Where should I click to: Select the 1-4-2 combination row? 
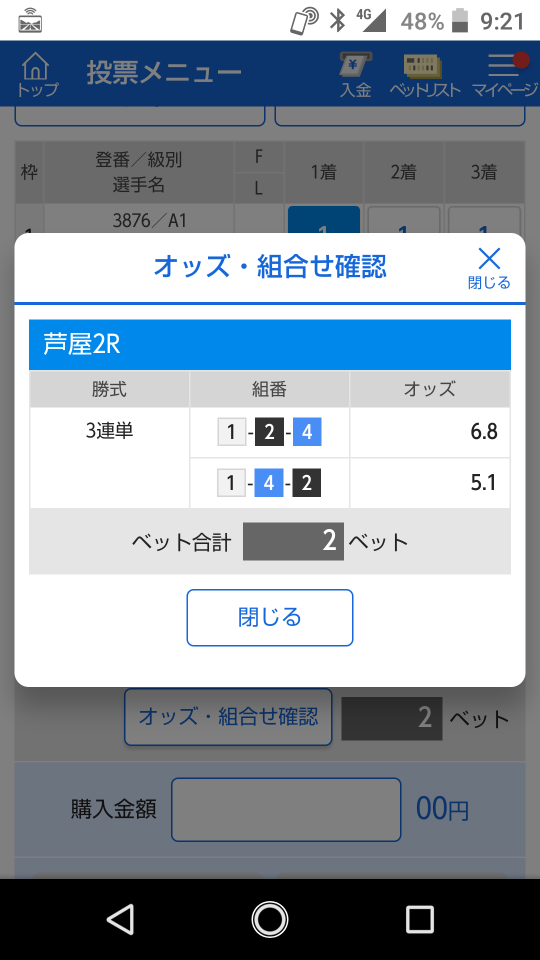pyautogui.click(x=269, y=483)
